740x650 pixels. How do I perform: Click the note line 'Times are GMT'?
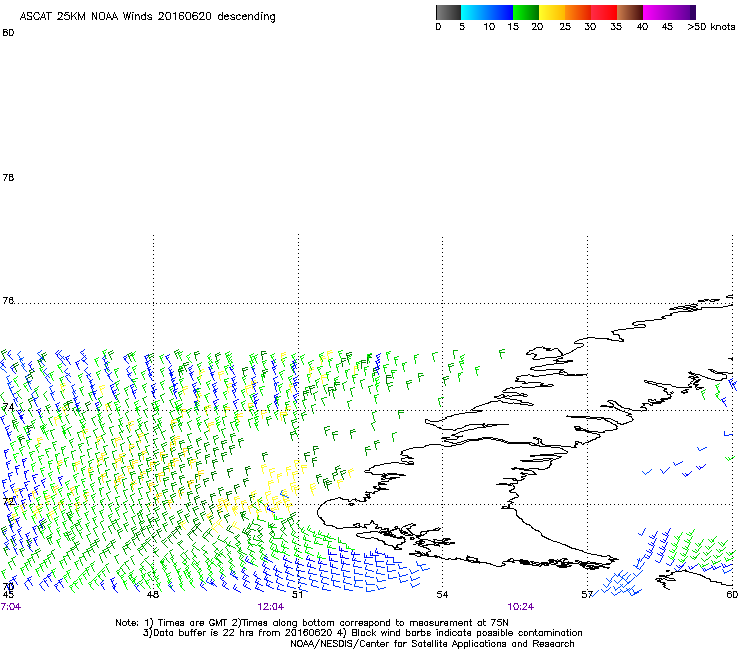192,623
